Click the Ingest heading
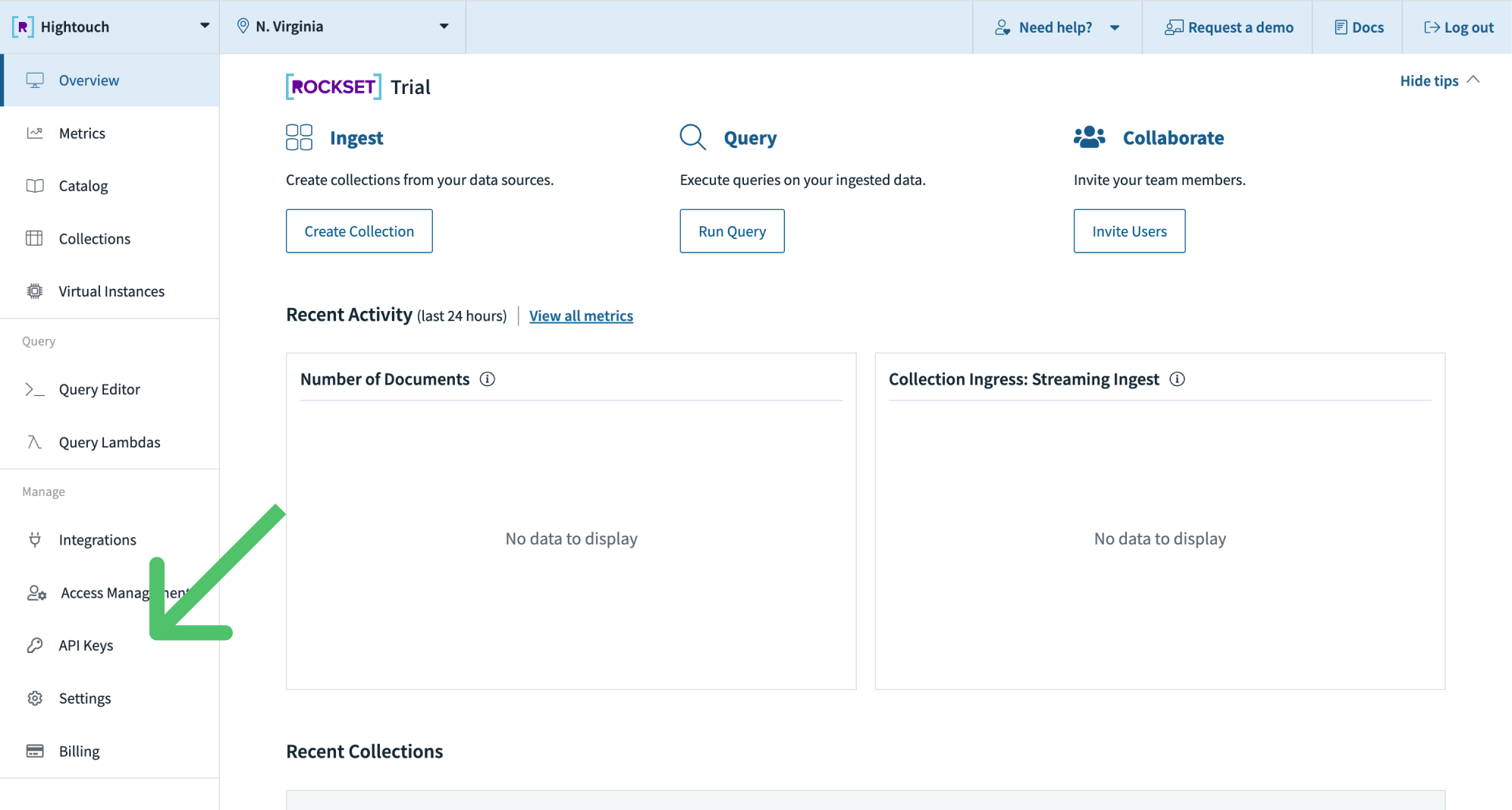The height and width of the screenshot is (810, 1512). tap(356, 138)
